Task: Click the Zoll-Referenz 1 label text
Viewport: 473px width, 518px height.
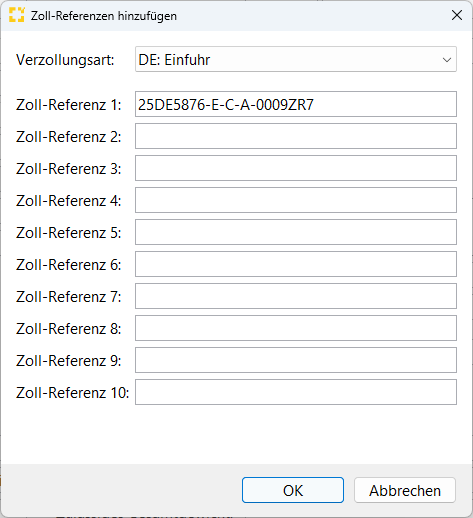Action: [x=69, y=105]
